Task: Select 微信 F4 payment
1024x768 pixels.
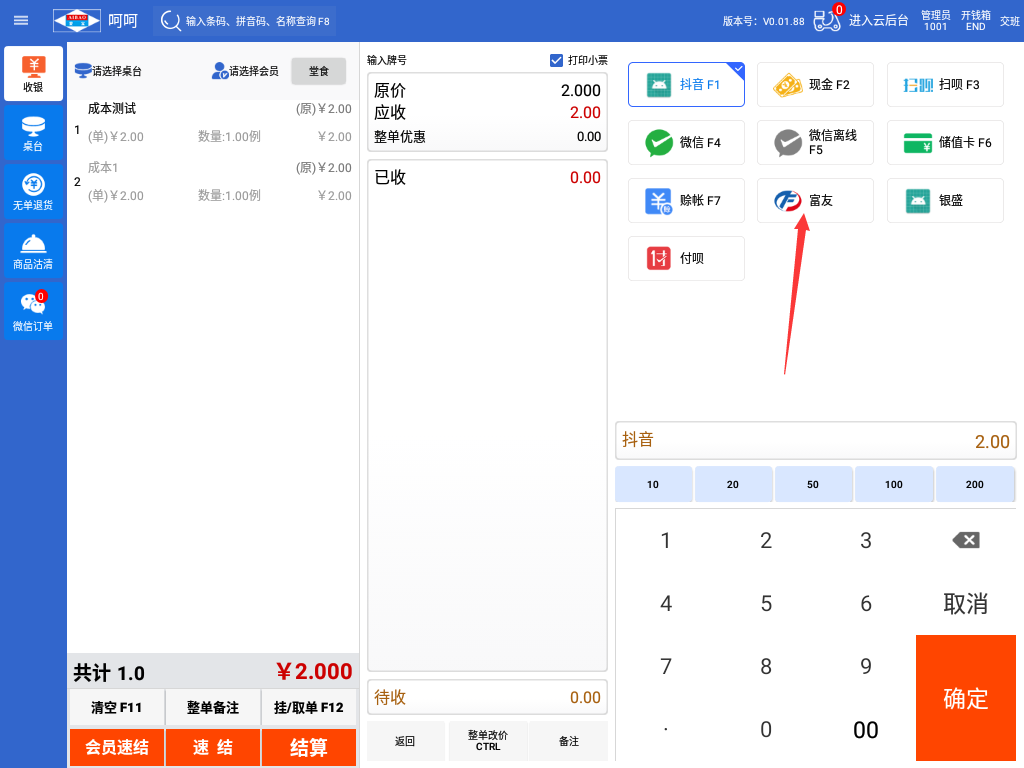Action: [x=686, y=142]
